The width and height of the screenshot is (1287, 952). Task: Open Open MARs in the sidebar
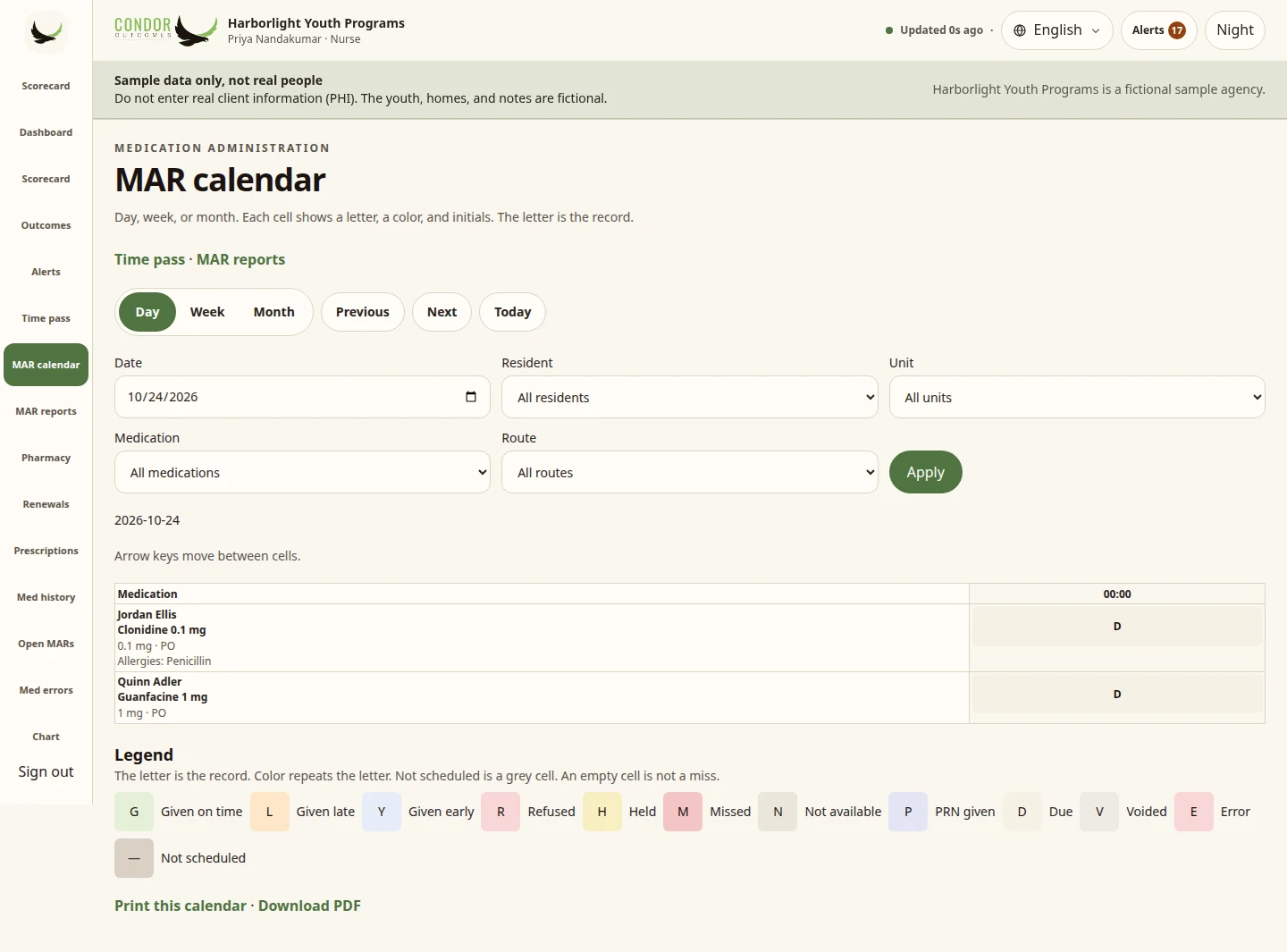(x=46, y=644)
